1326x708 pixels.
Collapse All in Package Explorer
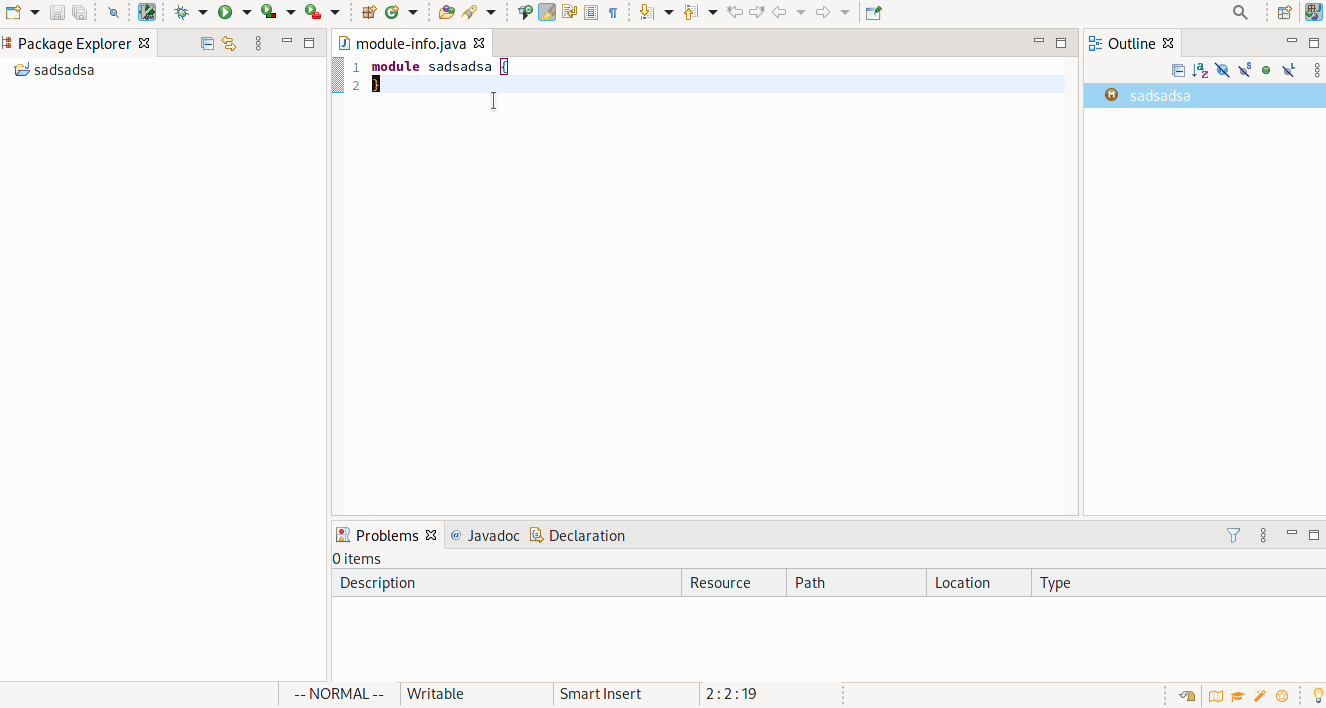pyautogui.click(x=207, y=43)
